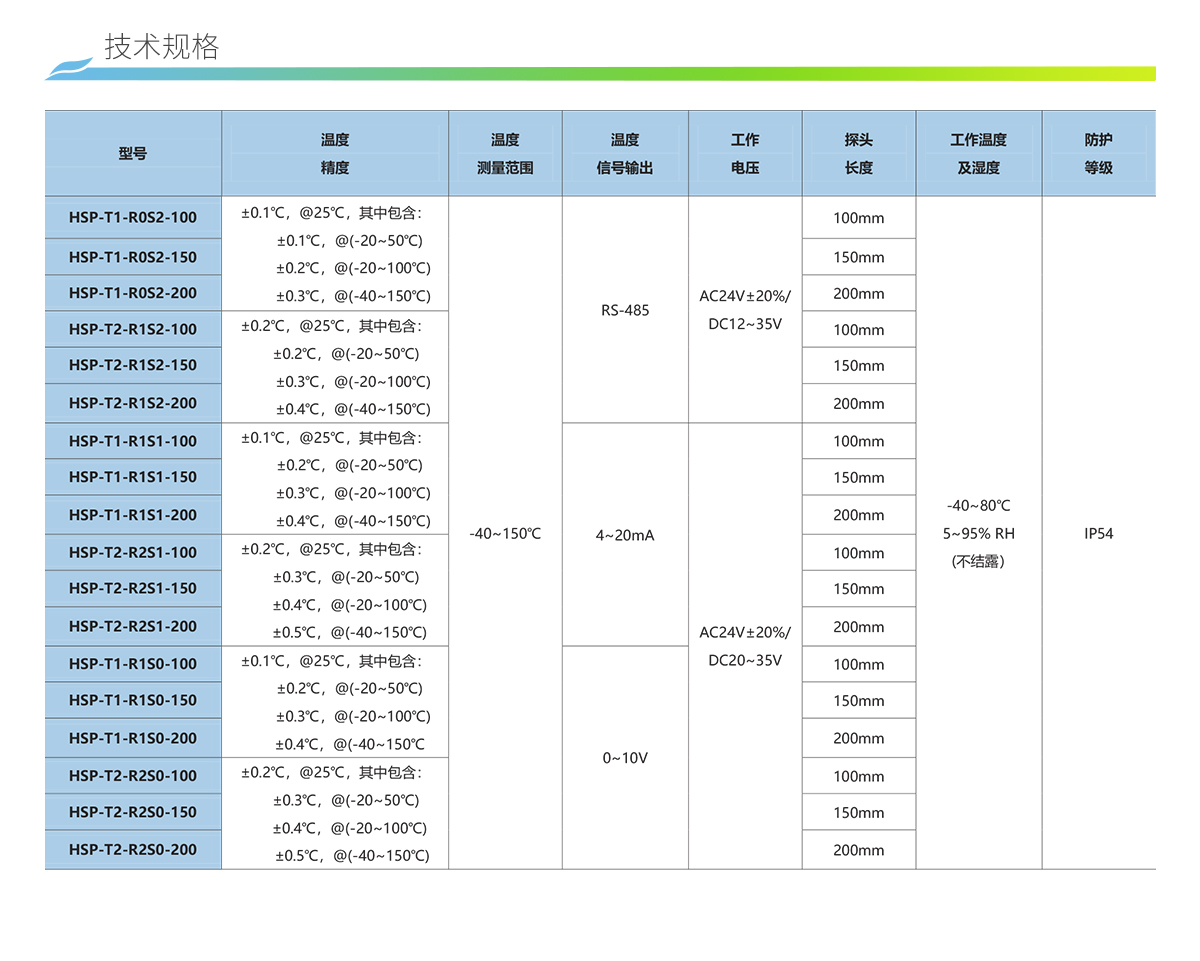Select the 0~10V signal output cell
The height and width of the screenshot is (961, 1200).
click(625, 758)
